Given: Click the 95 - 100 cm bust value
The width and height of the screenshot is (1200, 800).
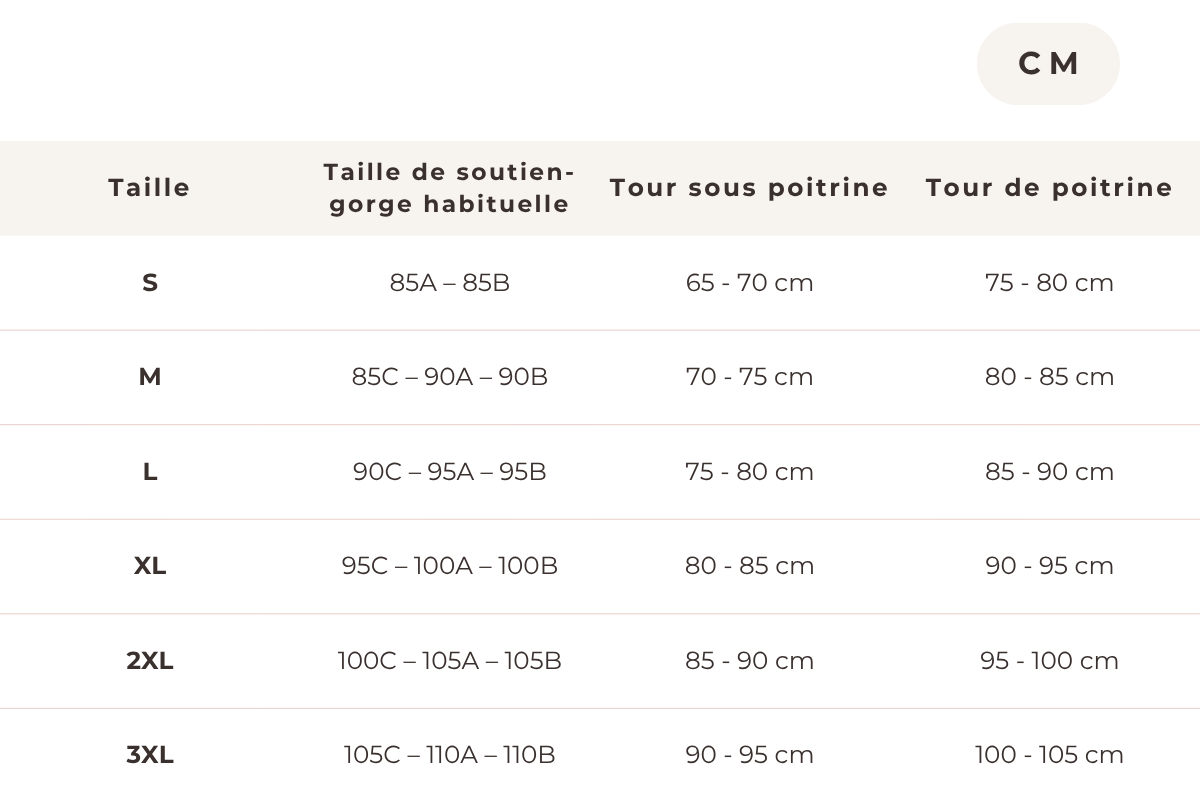Looking at the screenshot, I should 1049,661.
